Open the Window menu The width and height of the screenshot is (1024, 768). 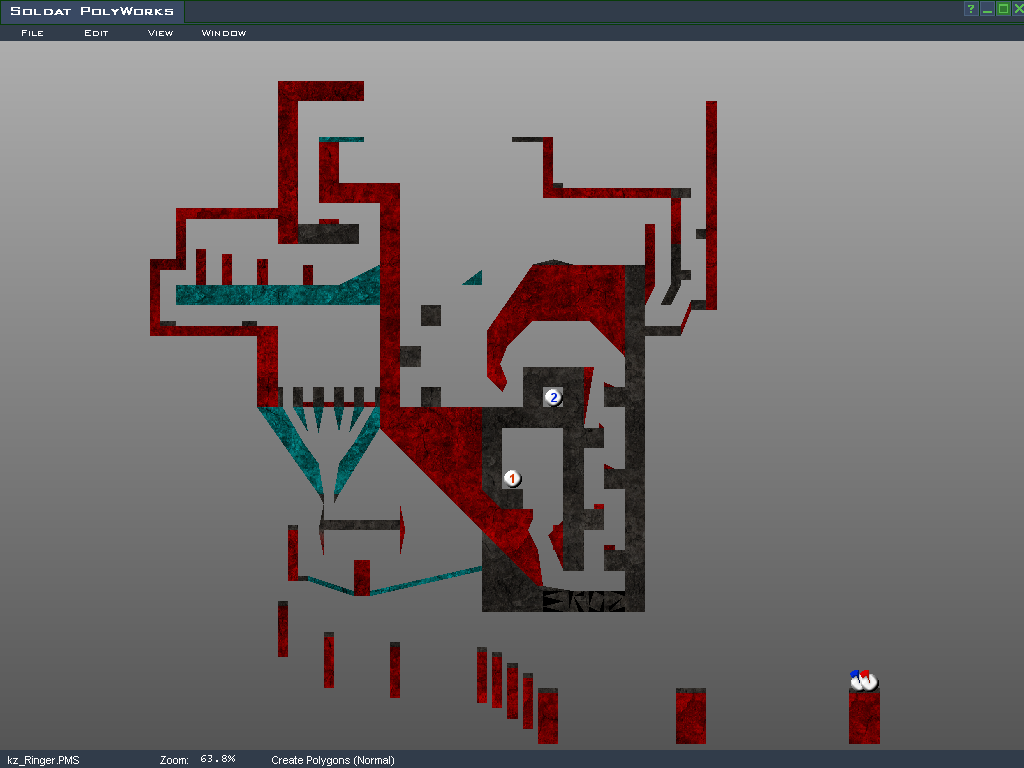pyautogui.click(x=224, y=33)
